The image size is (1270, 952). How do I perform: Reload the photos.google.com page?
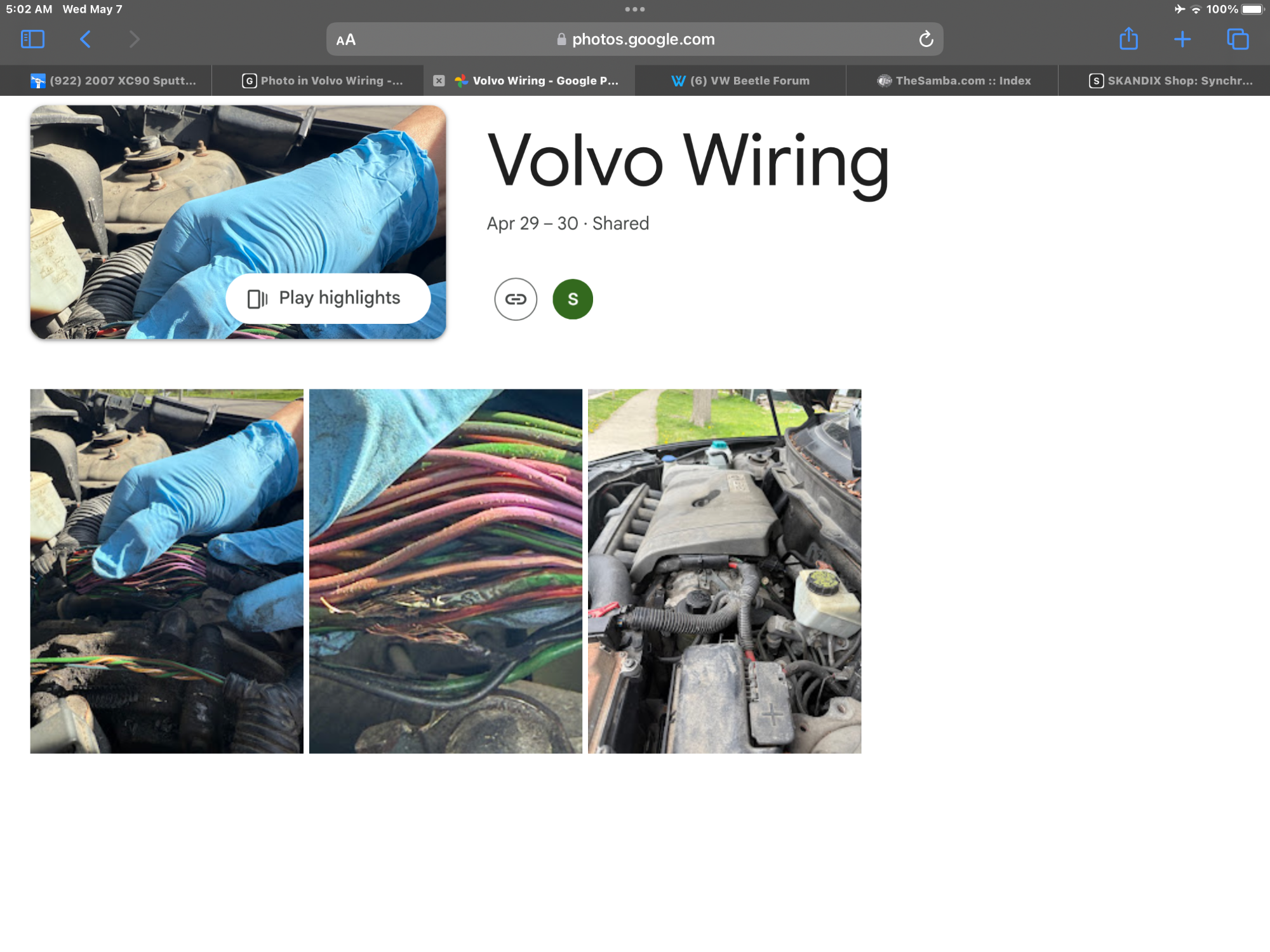tap(926, 39)
